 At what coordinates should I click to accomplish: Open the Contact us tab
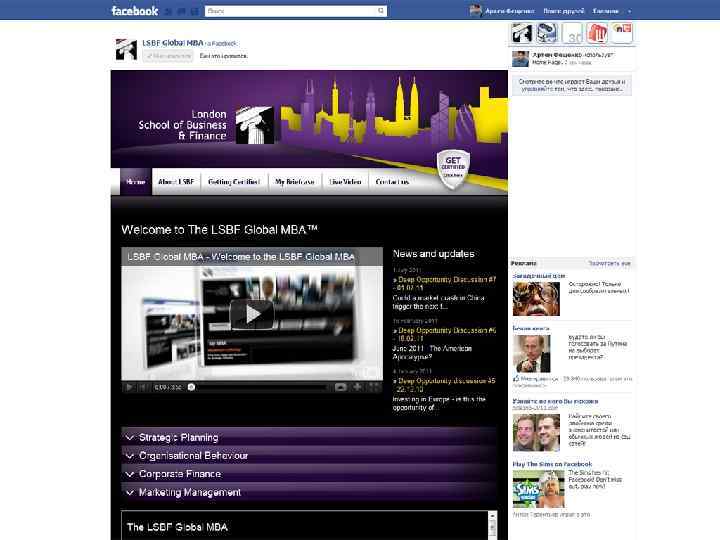[392, 182]
